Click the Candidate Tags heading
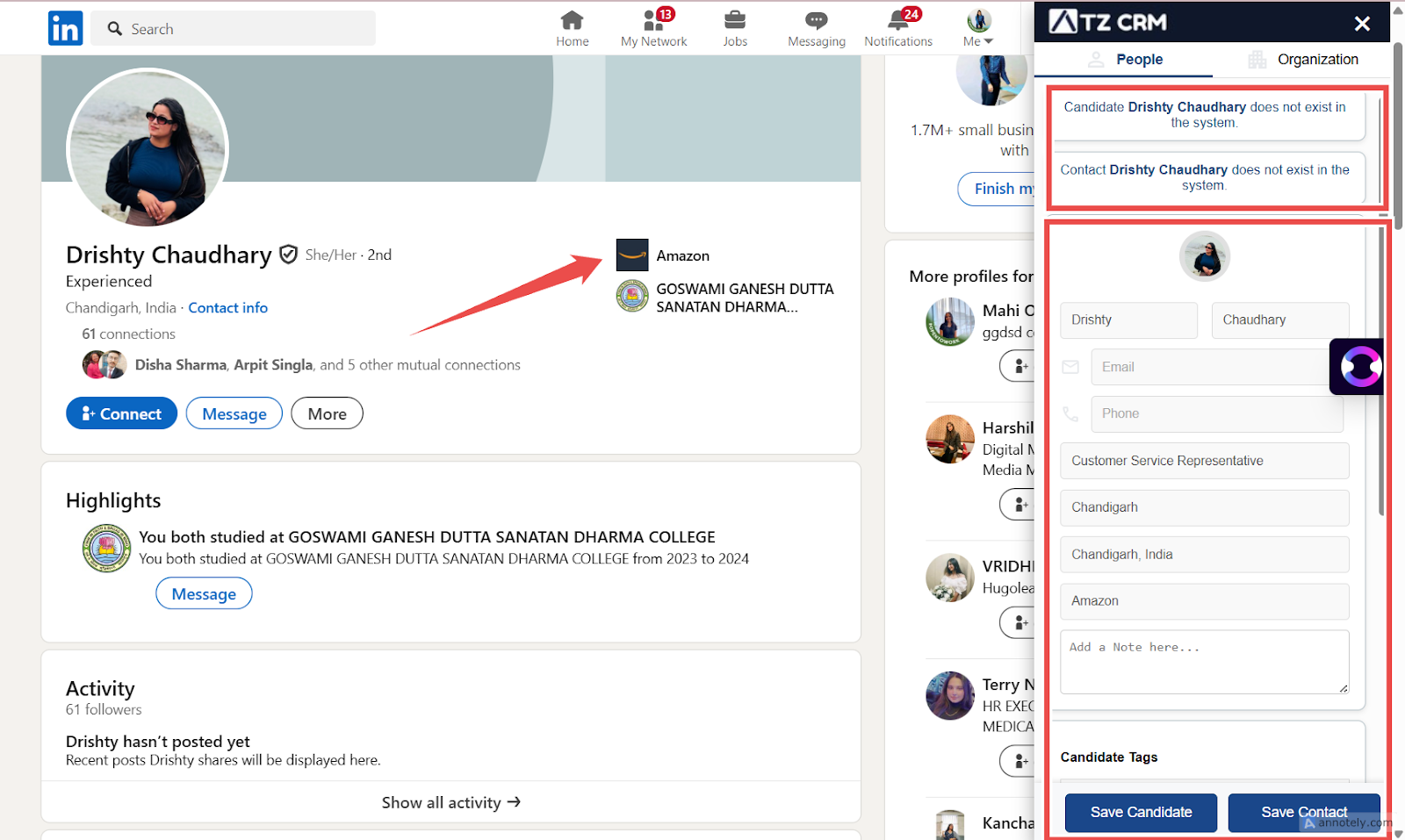 1109,757
